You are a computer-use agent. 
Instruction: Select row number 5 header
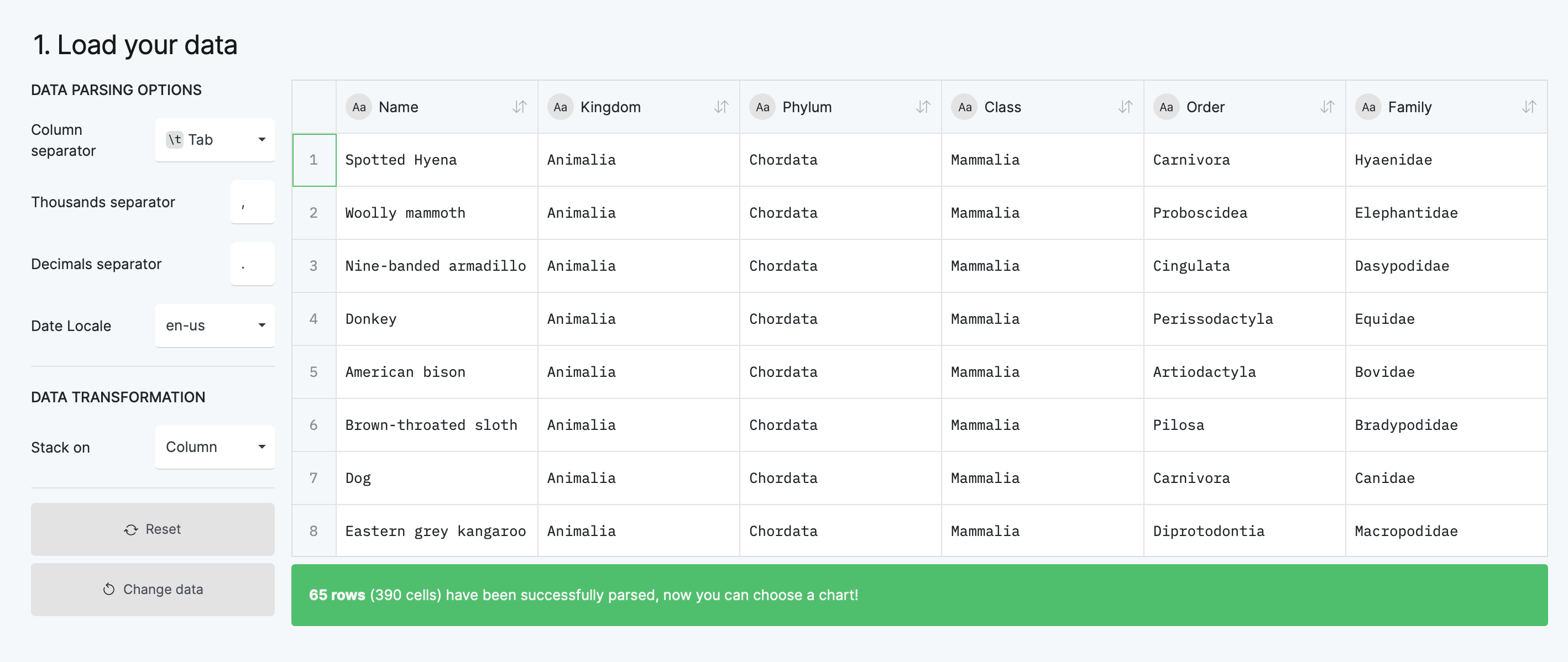point(314,372)
